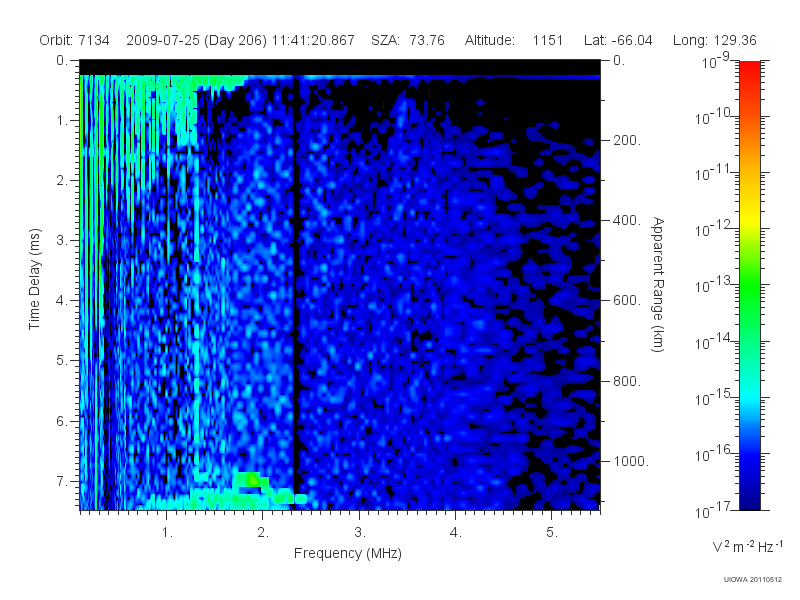Click frequency axis tick label "1."
The image size is (800, 600).
[167, 533]
